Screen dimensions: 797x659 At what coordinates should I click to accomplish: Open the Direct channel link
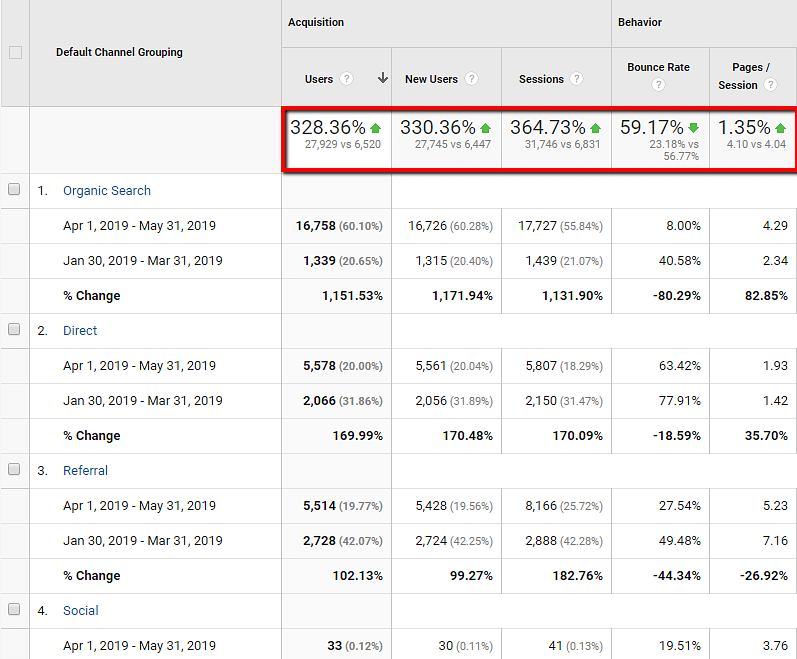80,331
